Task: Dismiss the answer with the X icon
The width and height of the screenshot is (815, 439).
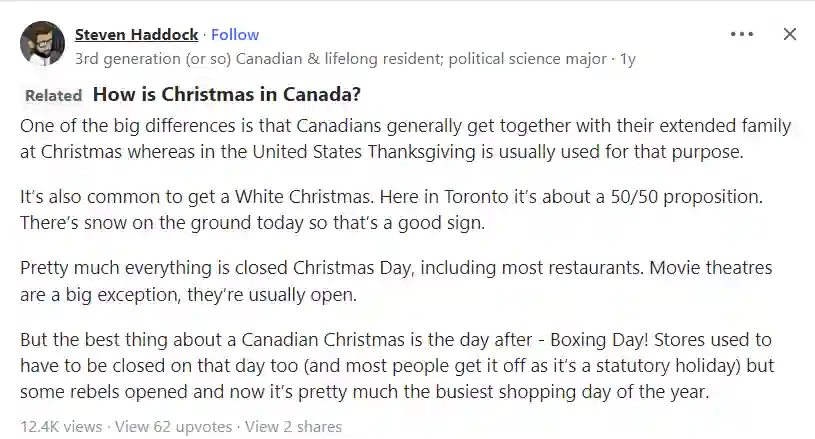Action: click(790, 34)
